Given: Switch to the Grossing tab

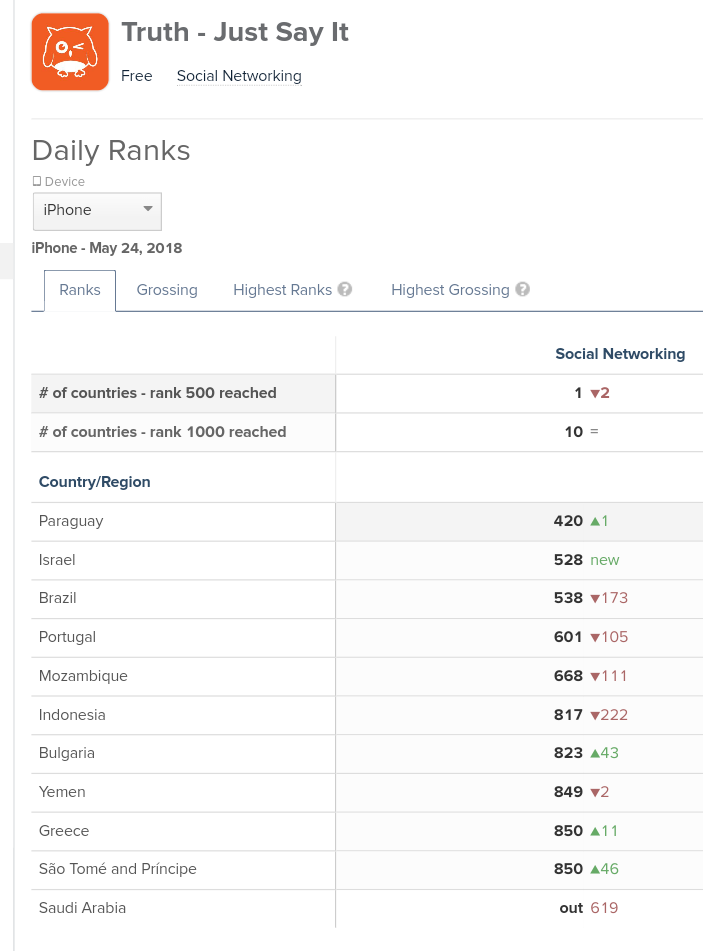Looking at the screenshot, I should coord(166,289).
